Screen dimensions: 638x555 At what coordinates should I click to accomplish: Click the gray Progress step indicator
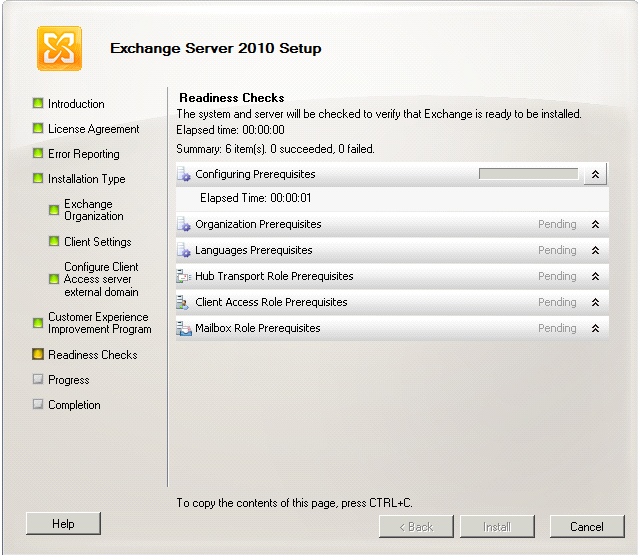[x=38, y=379]
